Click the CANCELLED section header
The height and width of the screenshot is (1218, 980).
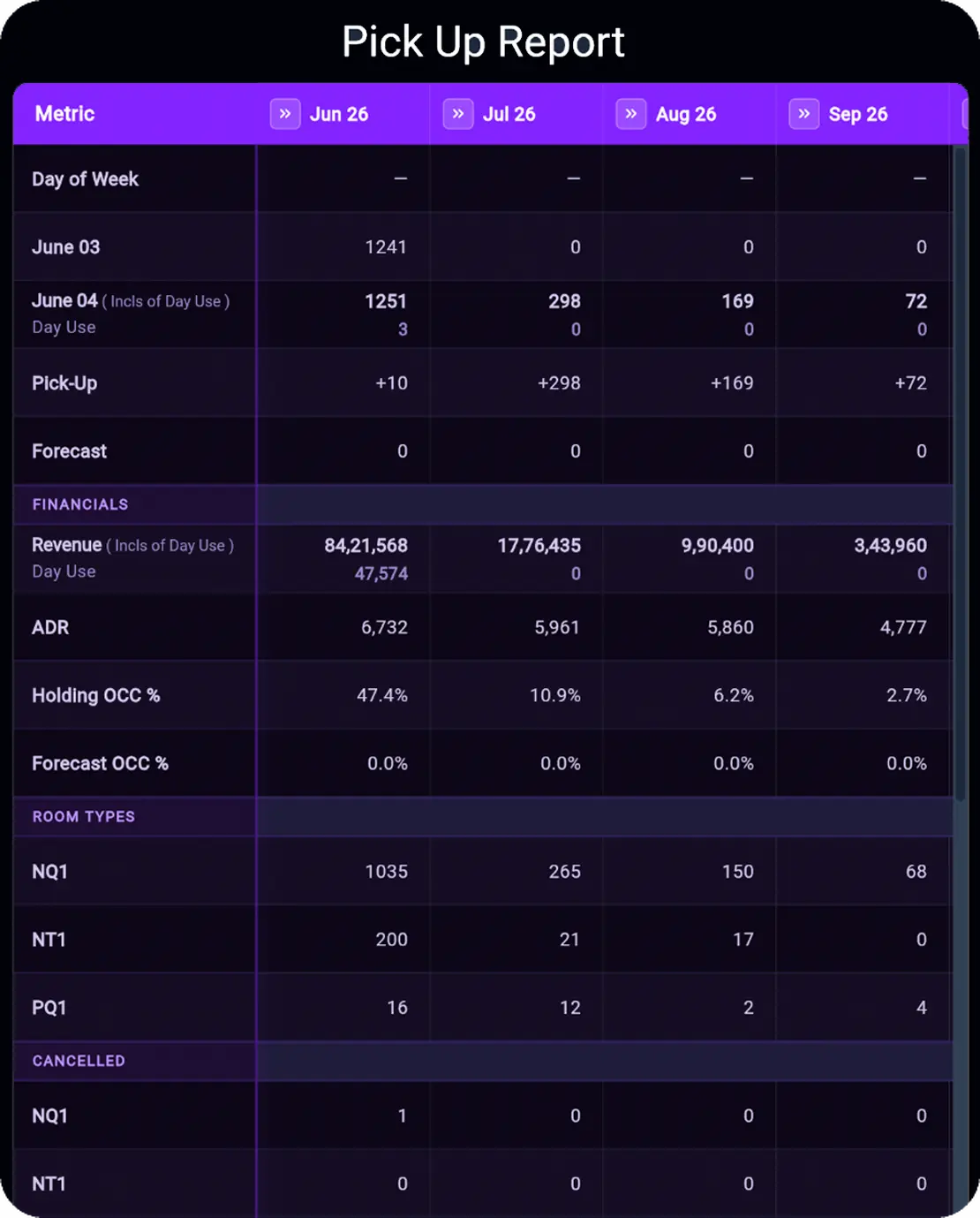(x=79, y=1061)
